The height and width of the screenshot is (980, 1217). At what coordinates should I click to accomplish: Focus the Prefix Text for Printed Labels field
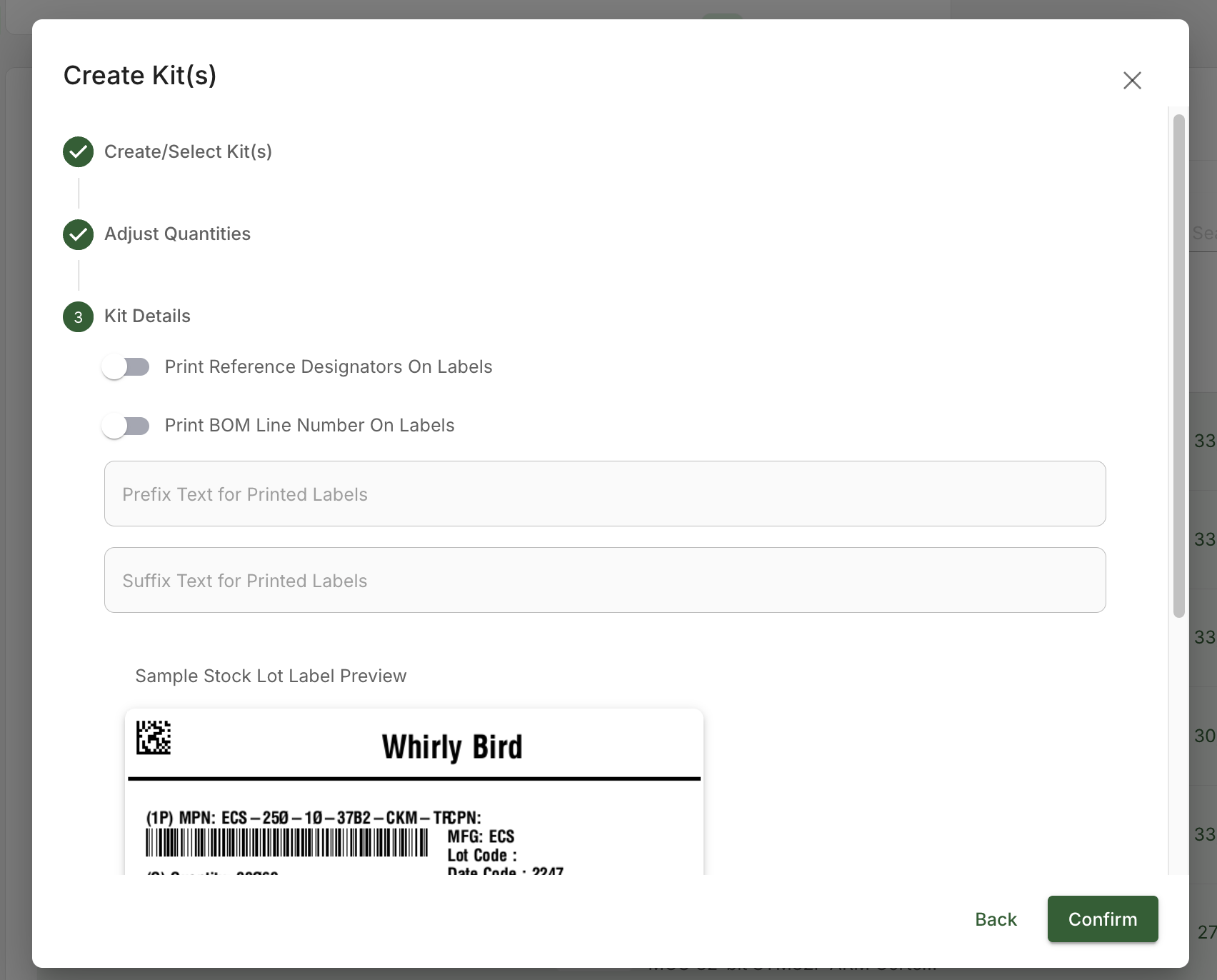[x=605, y=494]
